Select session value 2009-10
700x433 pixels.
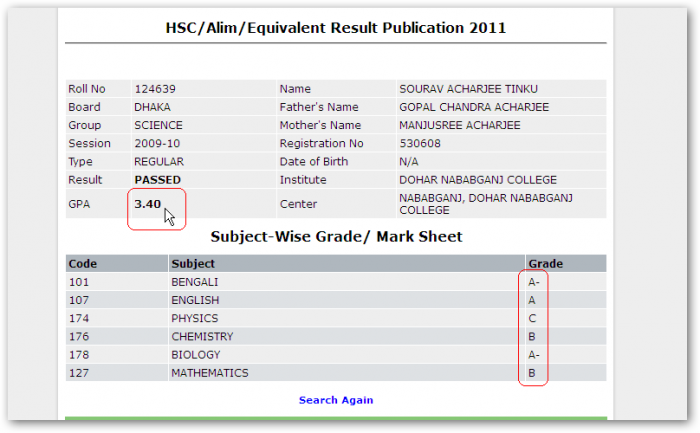coord(157,143)
